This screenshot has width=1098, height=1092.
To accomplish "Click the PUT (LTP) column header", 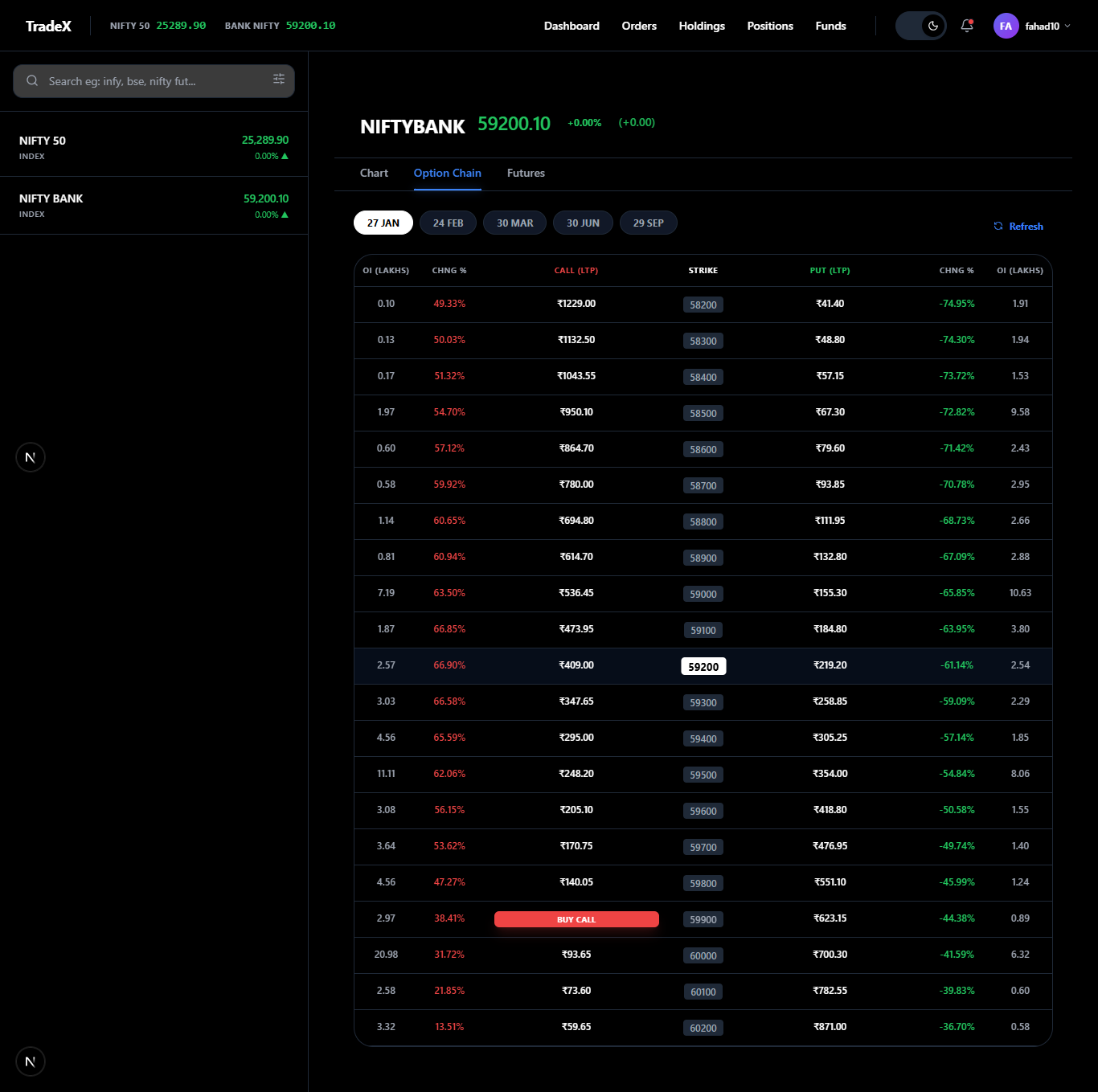I will click(830, 271).
